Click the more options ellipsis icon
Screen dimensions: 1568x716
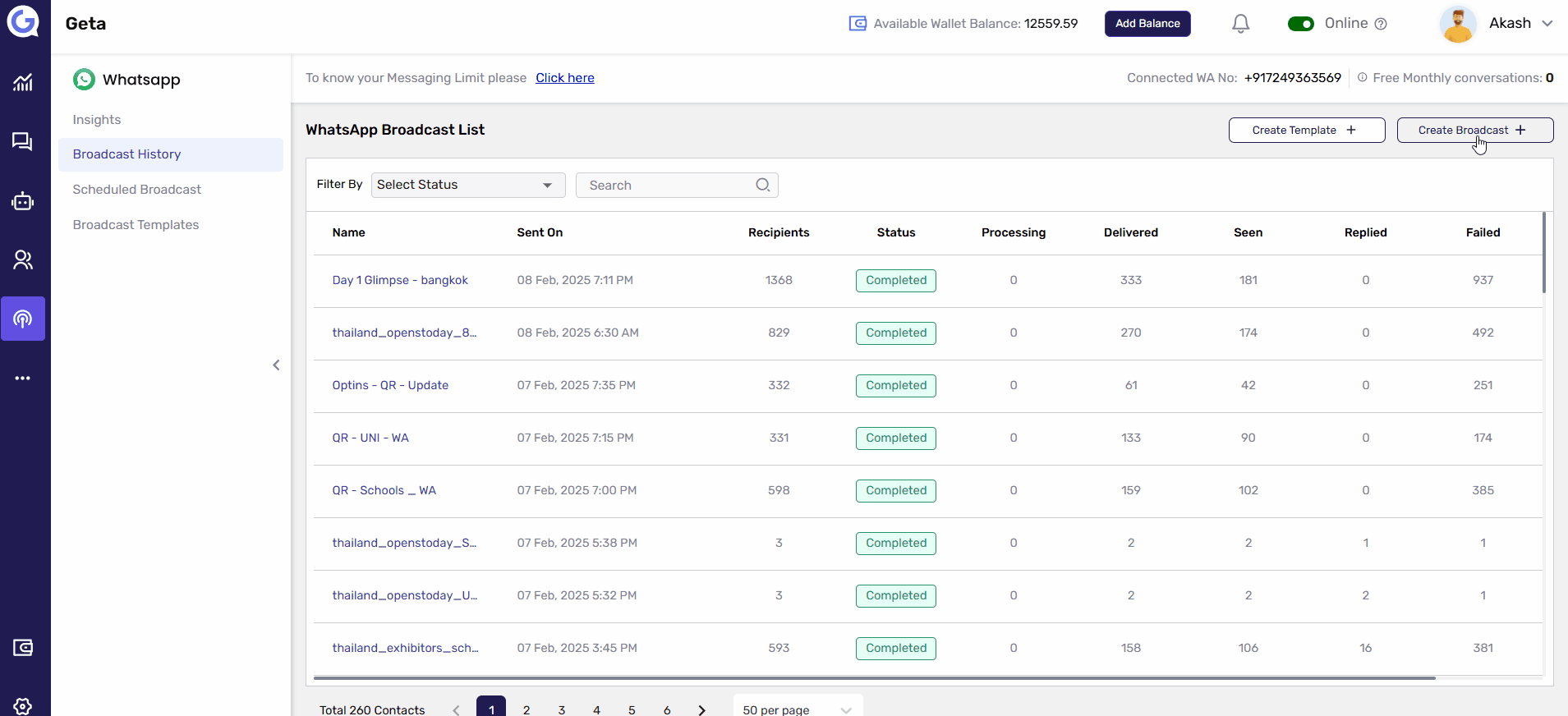pos(23,379)
